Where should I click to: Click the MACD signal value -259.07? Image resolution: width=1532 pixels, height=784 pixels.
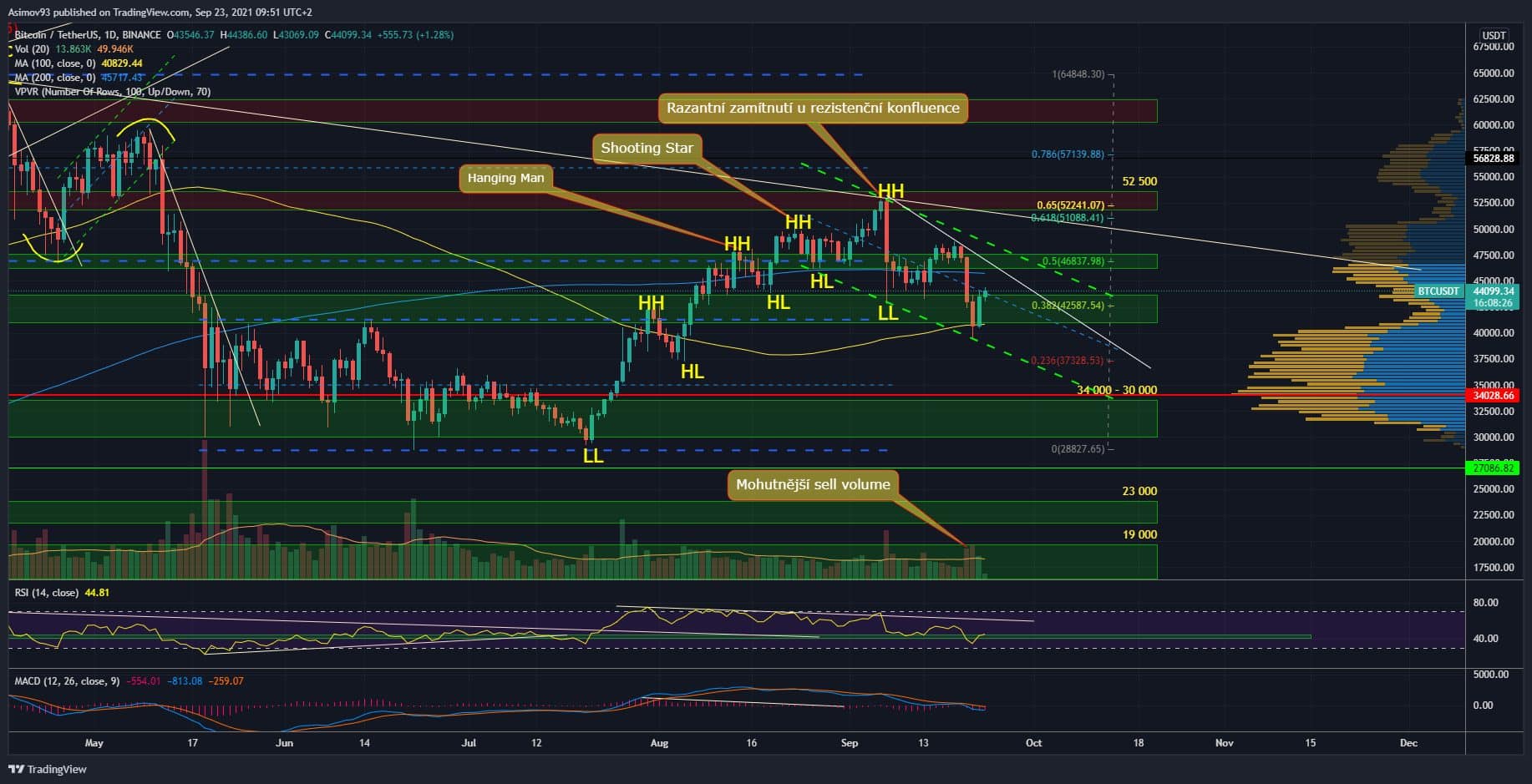[x=226, y=681]
